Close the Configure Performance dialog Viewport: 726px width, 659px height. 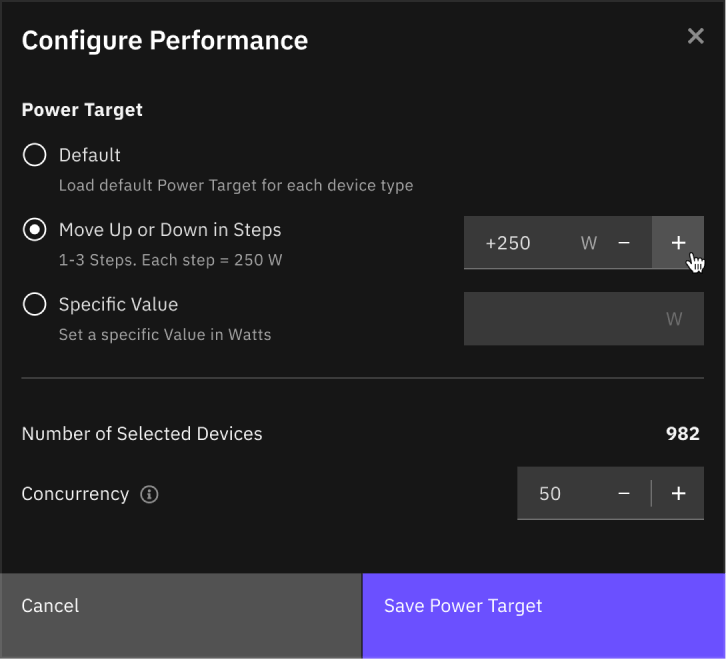(x=696, y=37)
